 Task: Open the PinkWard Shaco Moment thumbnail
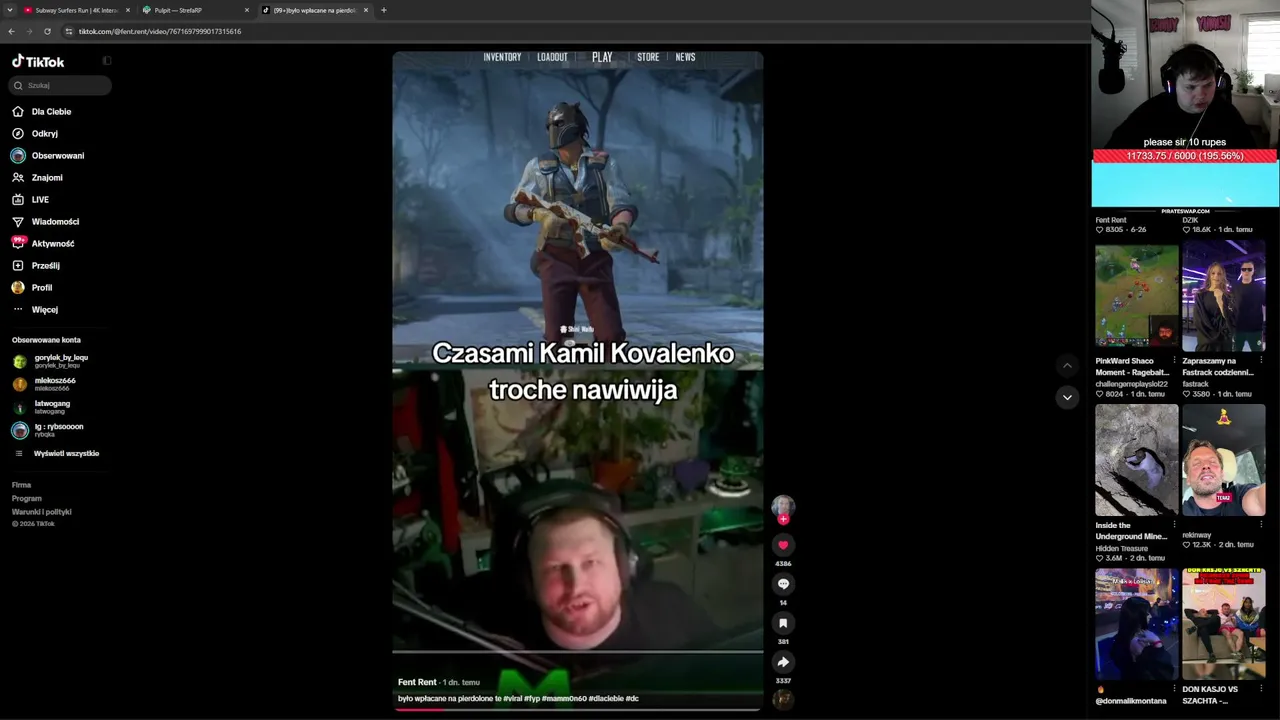click(1137, 296)
